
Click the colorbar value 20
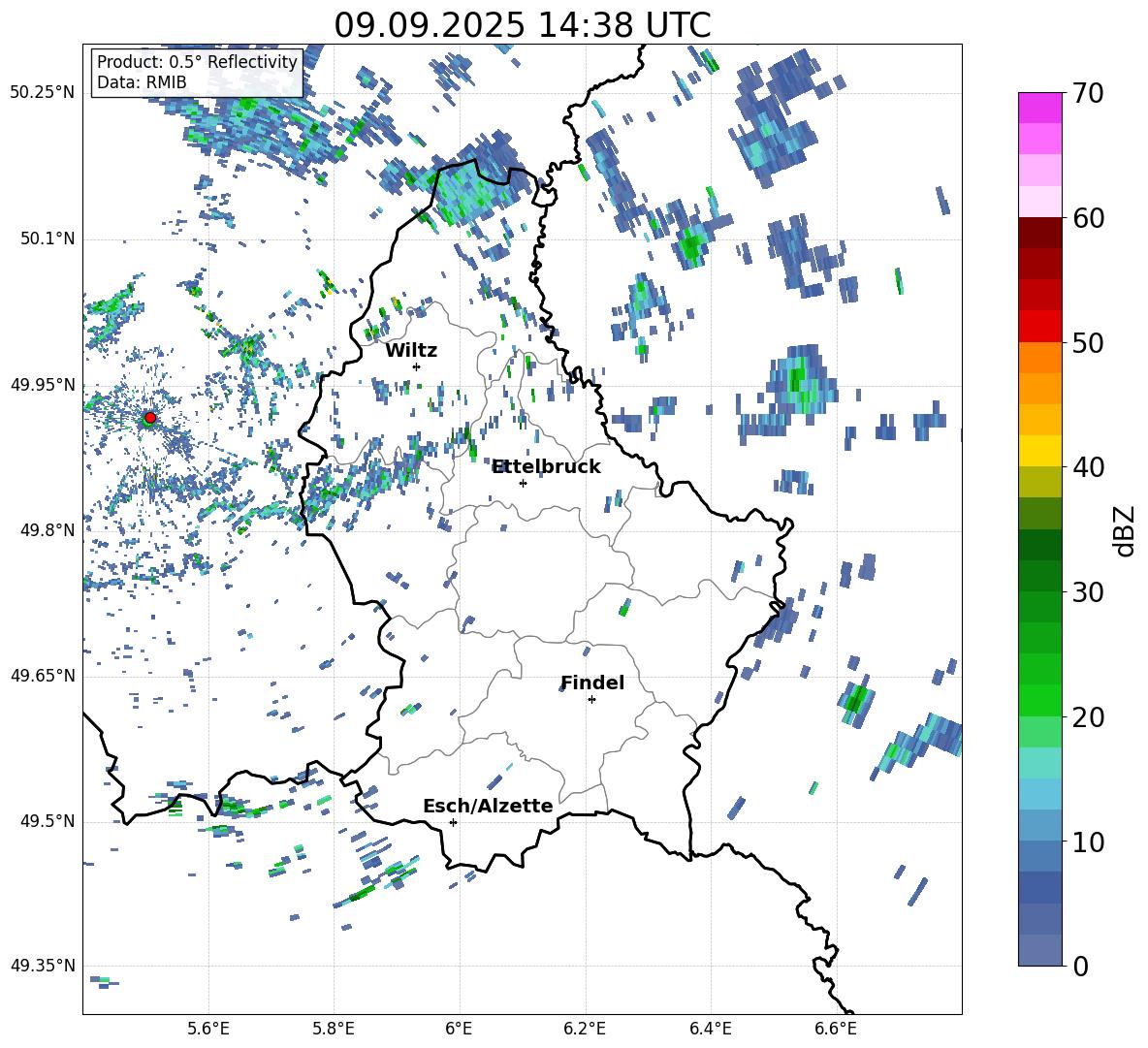point(1089,717)
